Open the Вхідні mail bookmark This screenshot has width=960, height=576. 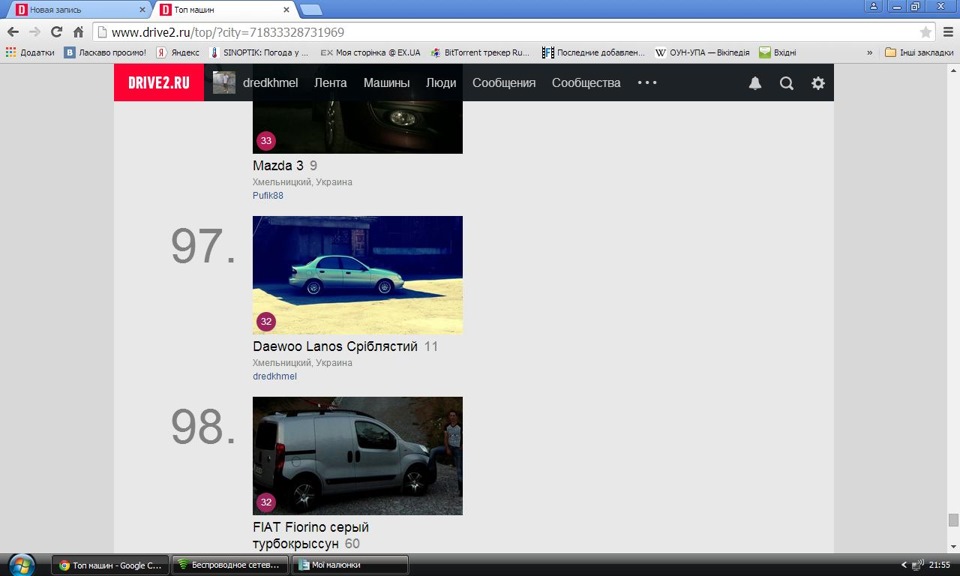pyautogui.click(x=778, y=53)
